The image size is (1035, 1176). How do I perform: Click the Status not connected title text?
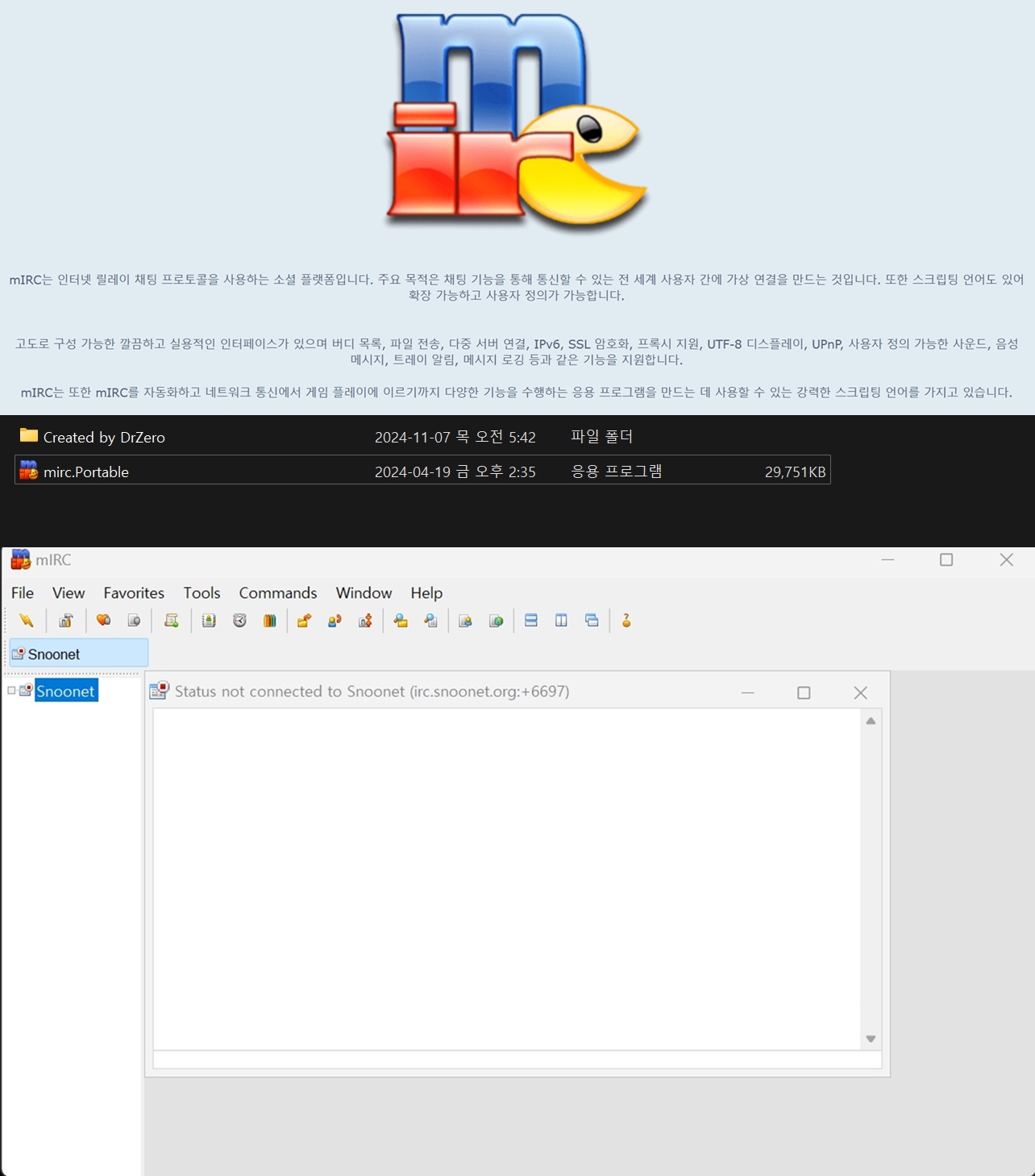(x=372, y=691)
